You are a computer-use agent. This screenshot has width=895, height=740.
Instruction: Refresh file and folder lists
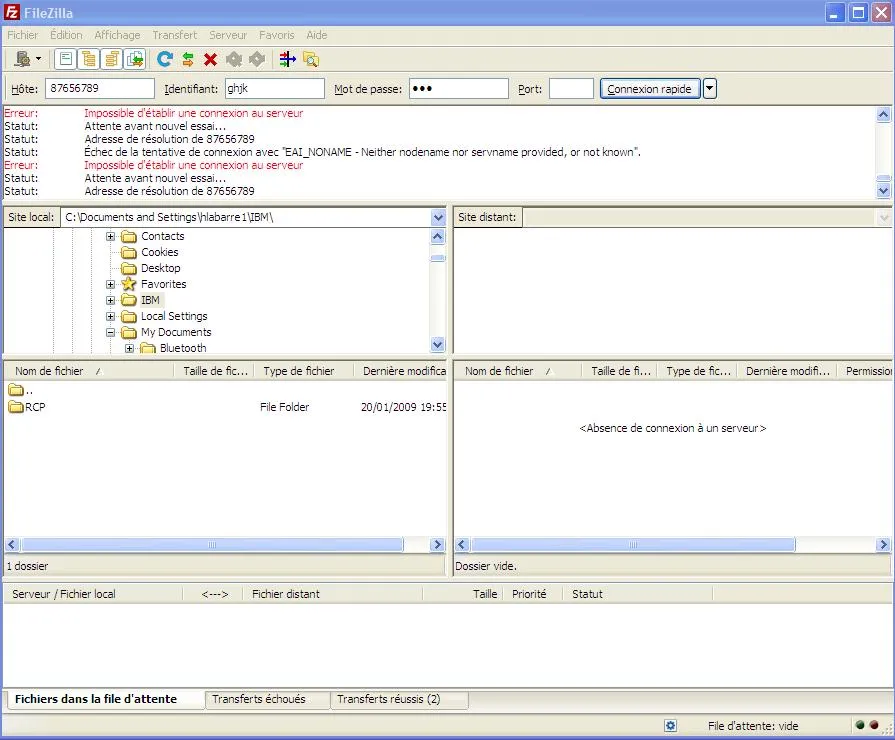click(x=165, y=59)
